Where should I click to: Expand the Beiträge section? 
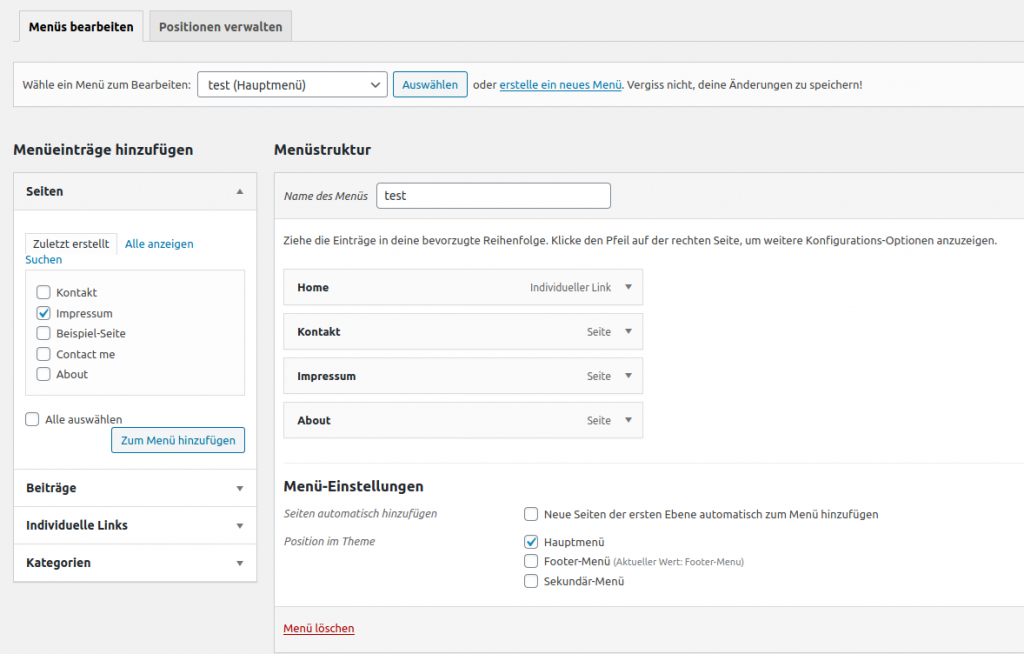pyautogui.click(x=135, y=488)
